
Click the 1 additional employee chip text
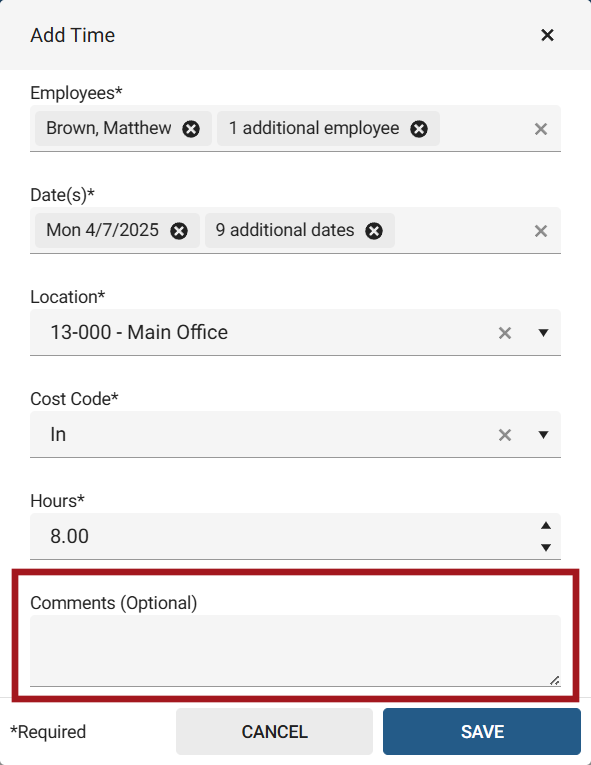314,128
